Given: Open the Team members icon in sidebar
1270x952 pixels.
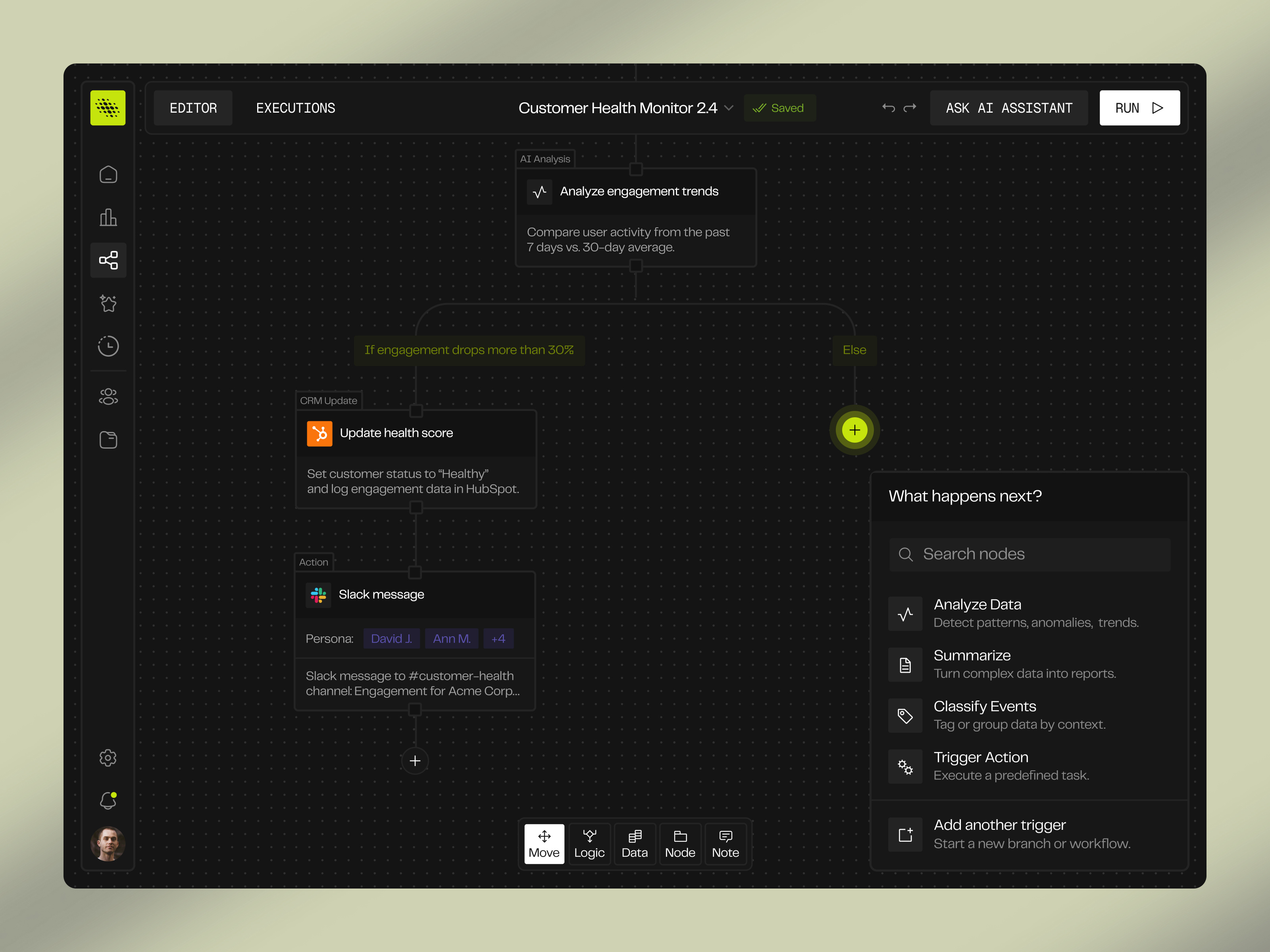Looking at the screenshot, I should (x=108, y=396).
